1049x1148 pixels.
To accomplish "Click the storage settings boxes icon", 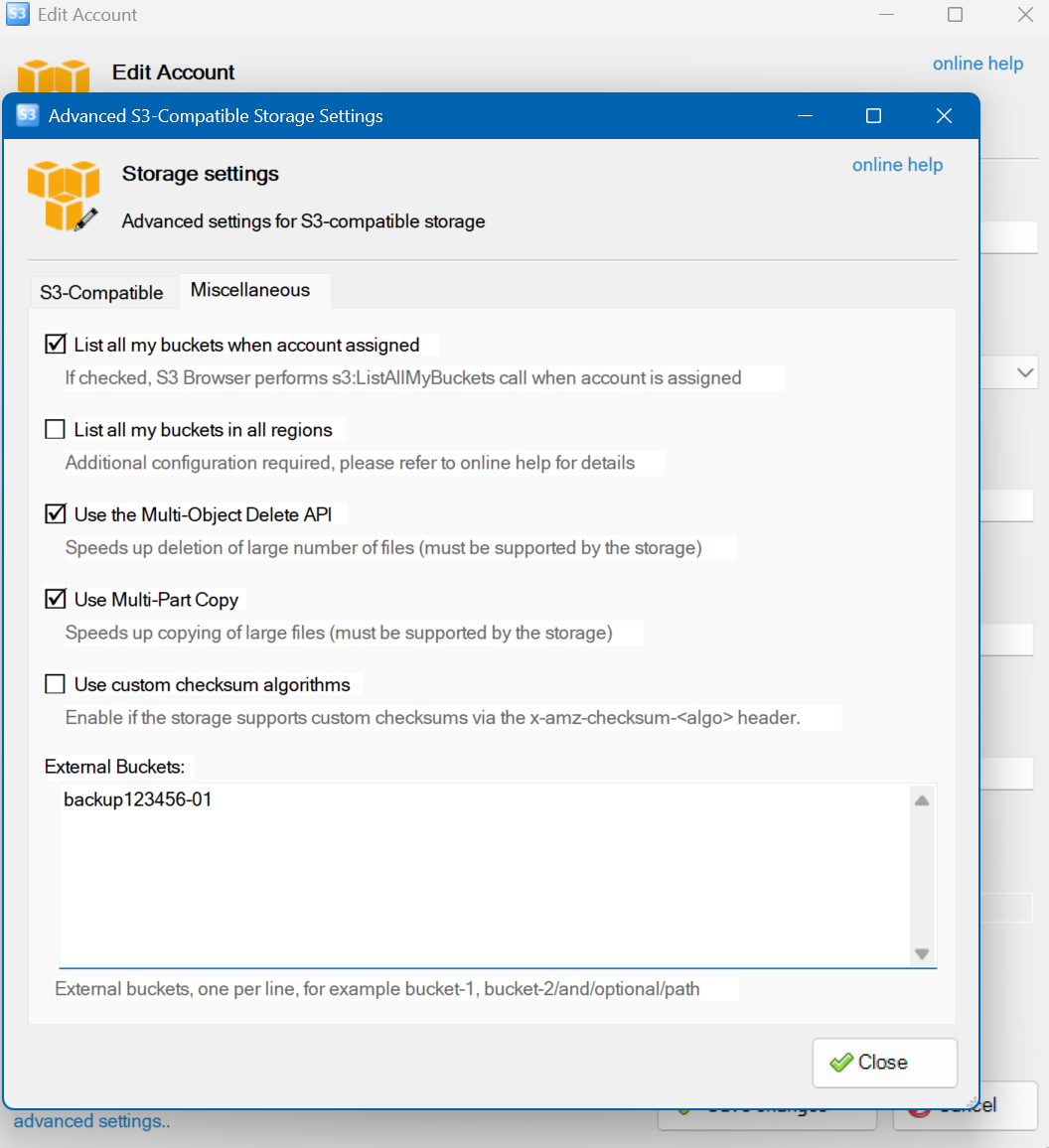I will coord(63,196).
